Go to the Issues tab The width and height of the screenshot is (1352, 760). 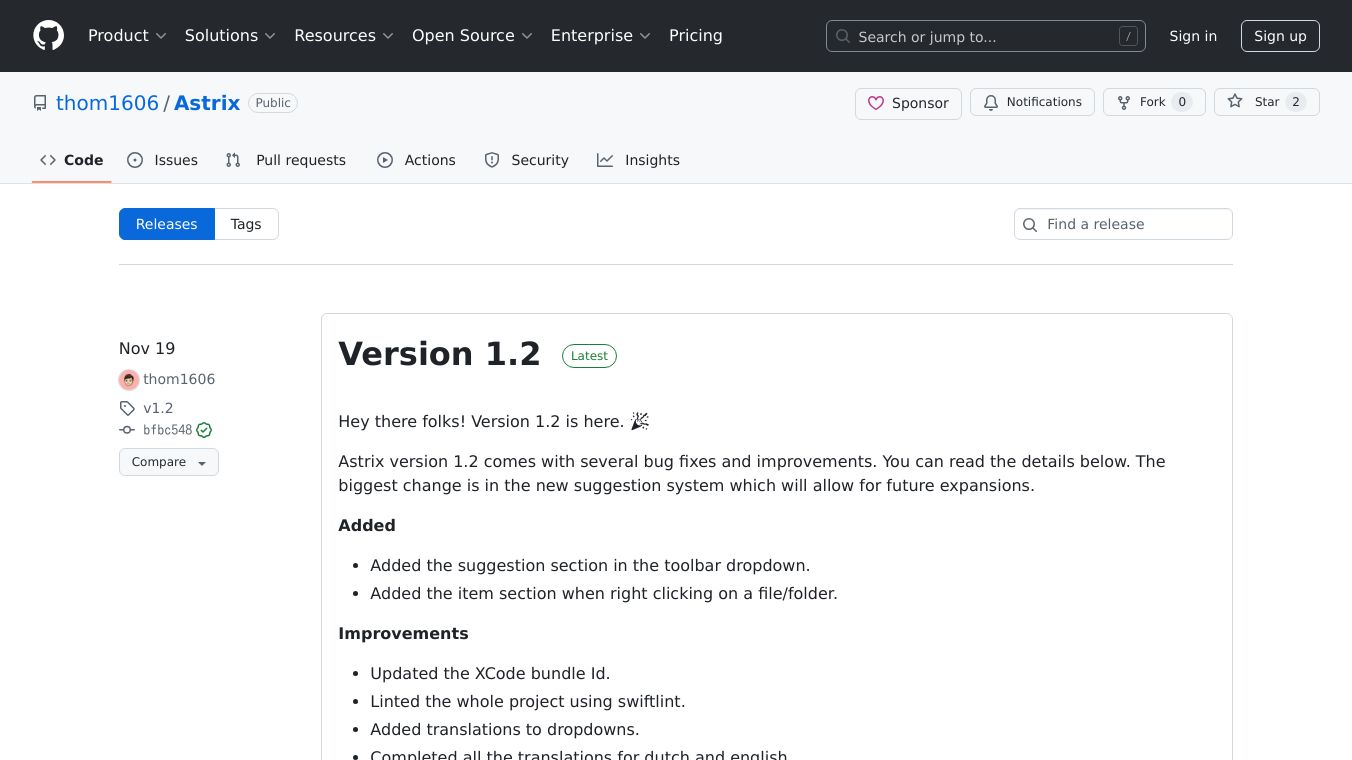pos(163,160)
